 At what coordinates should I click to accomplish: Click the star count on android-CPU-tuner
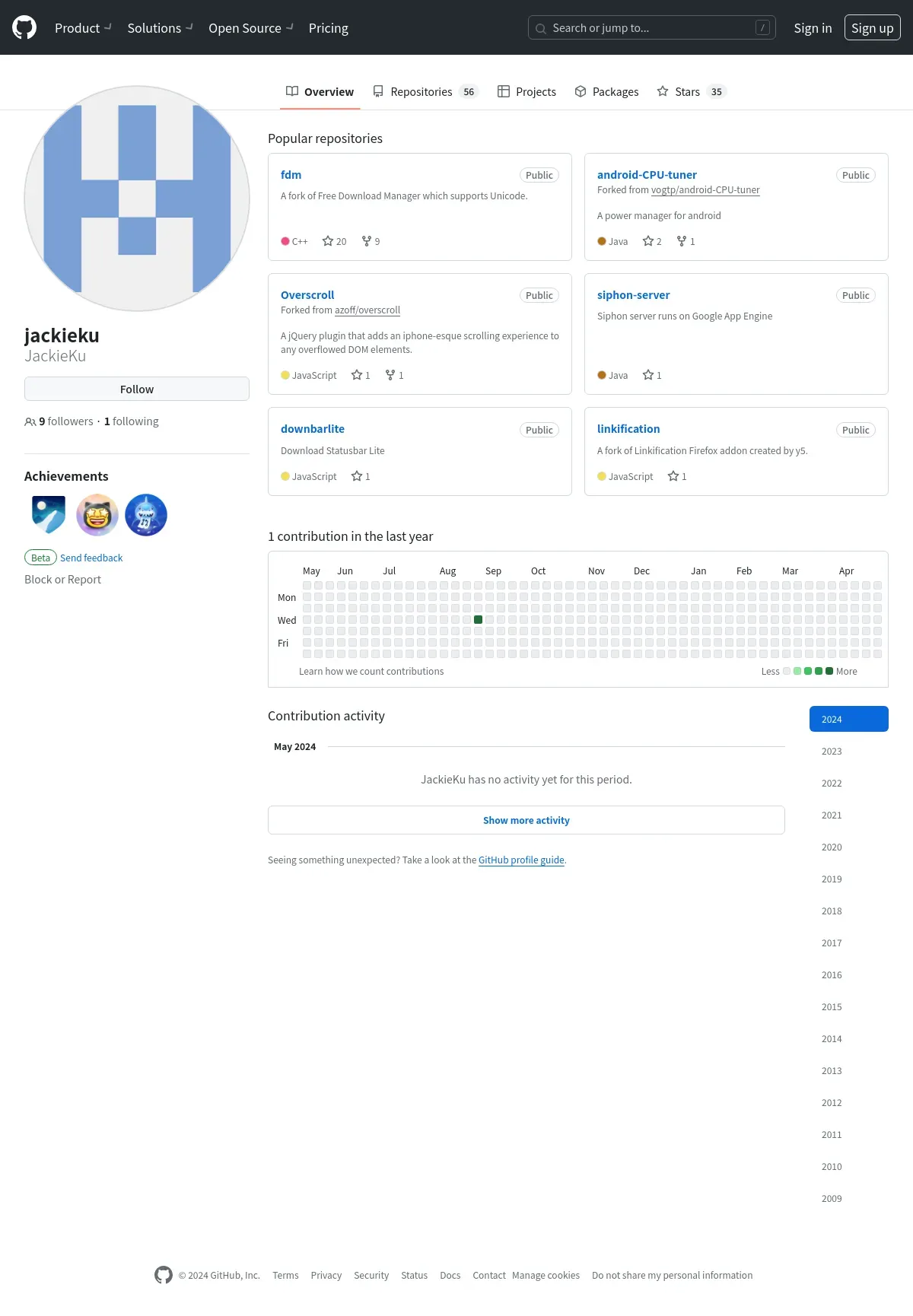click(652, 241)
